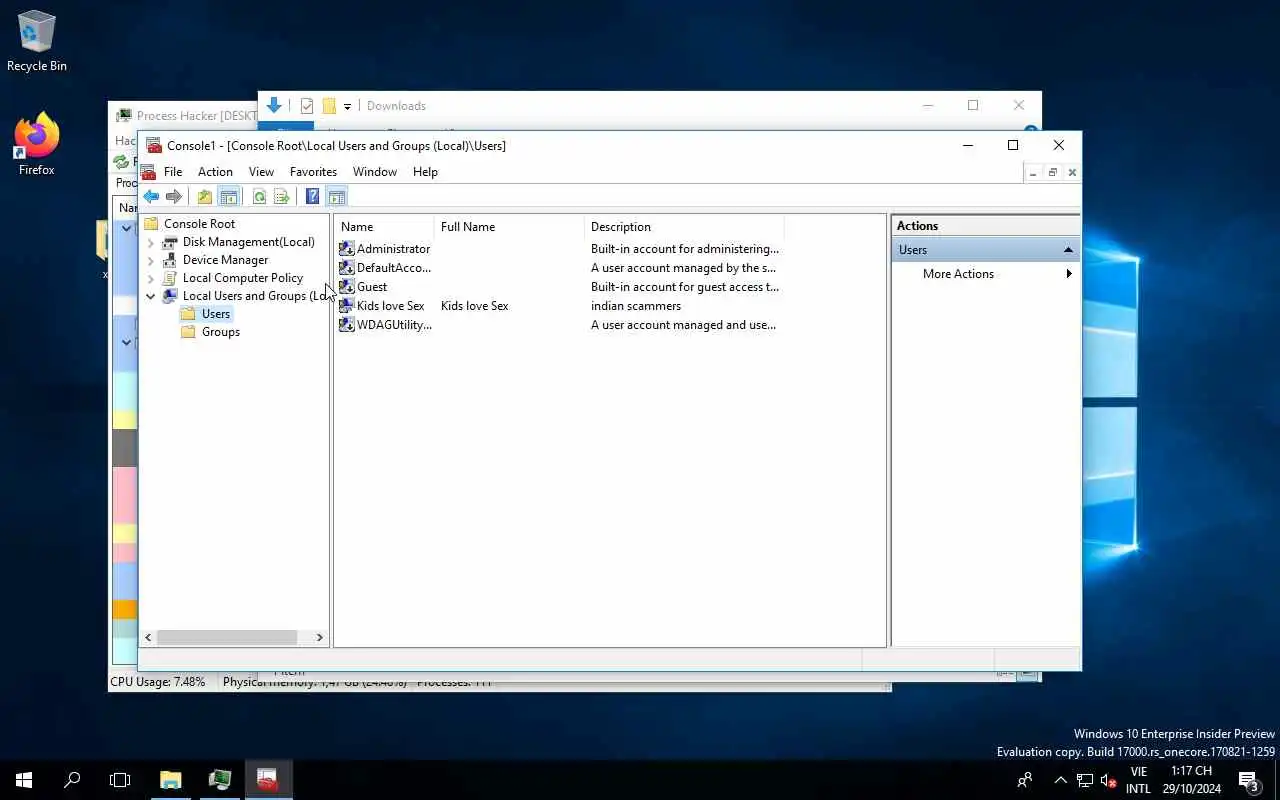Open the Action menu

215,172
